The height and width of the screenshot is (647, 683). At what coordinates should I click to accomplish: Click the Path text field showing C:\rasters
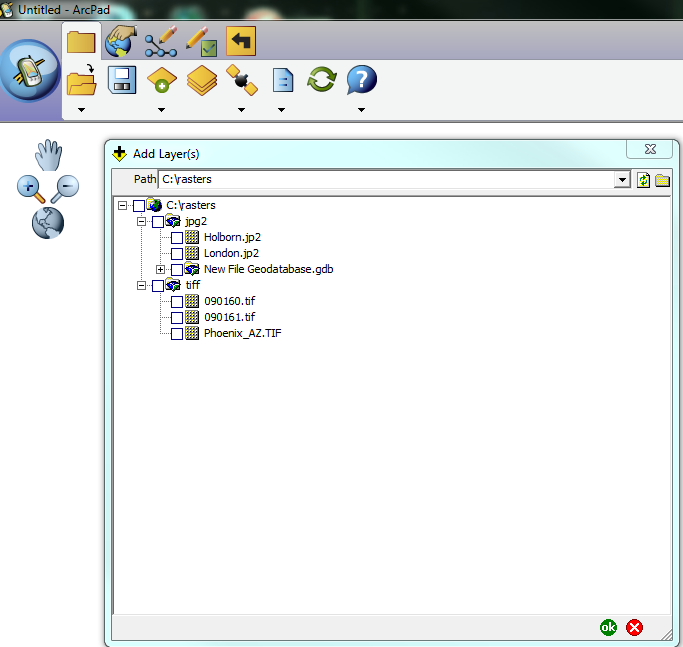(x=386, y=180)
